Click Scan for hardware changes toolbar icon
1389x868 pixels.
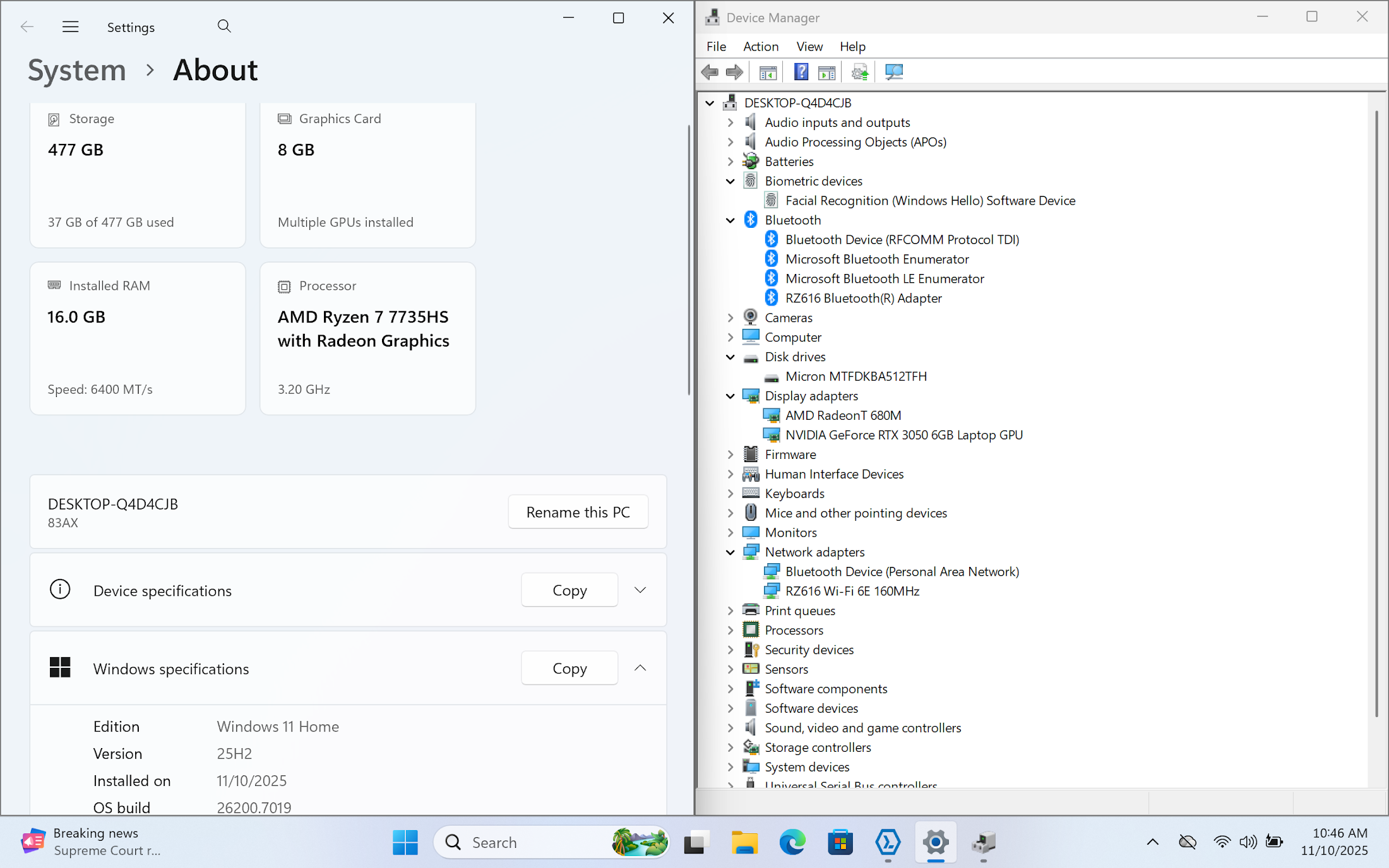[894, 72]
